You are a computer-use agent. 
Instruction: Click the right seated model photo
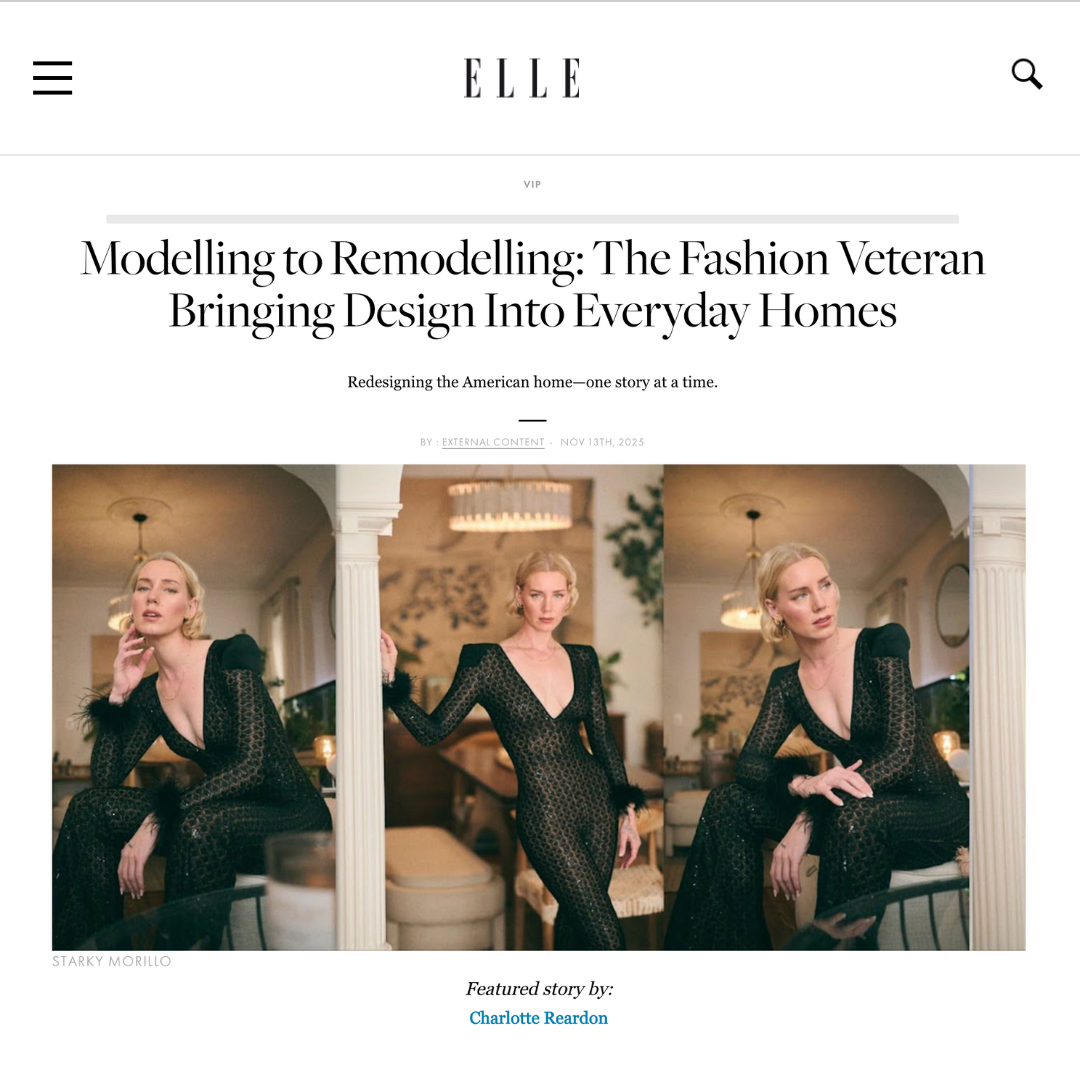[x=816, y=707]
